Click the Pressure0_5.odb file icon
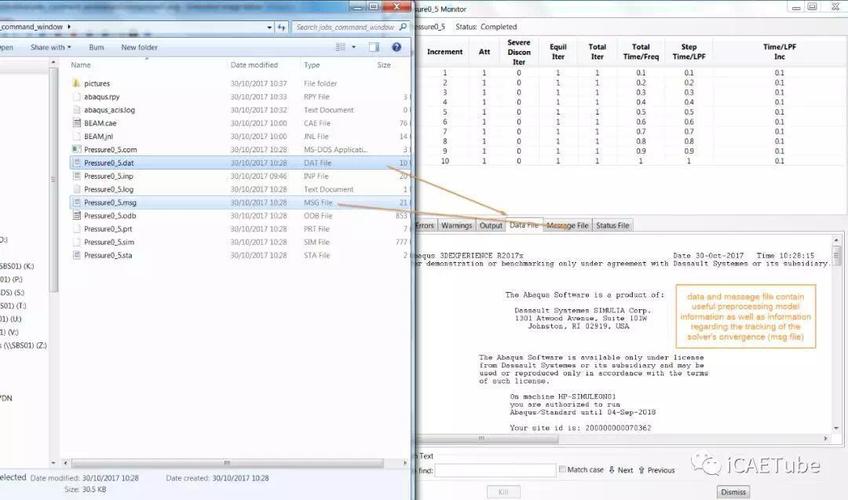The height and width of the screenshot is (500, 848). pos(76,215)
